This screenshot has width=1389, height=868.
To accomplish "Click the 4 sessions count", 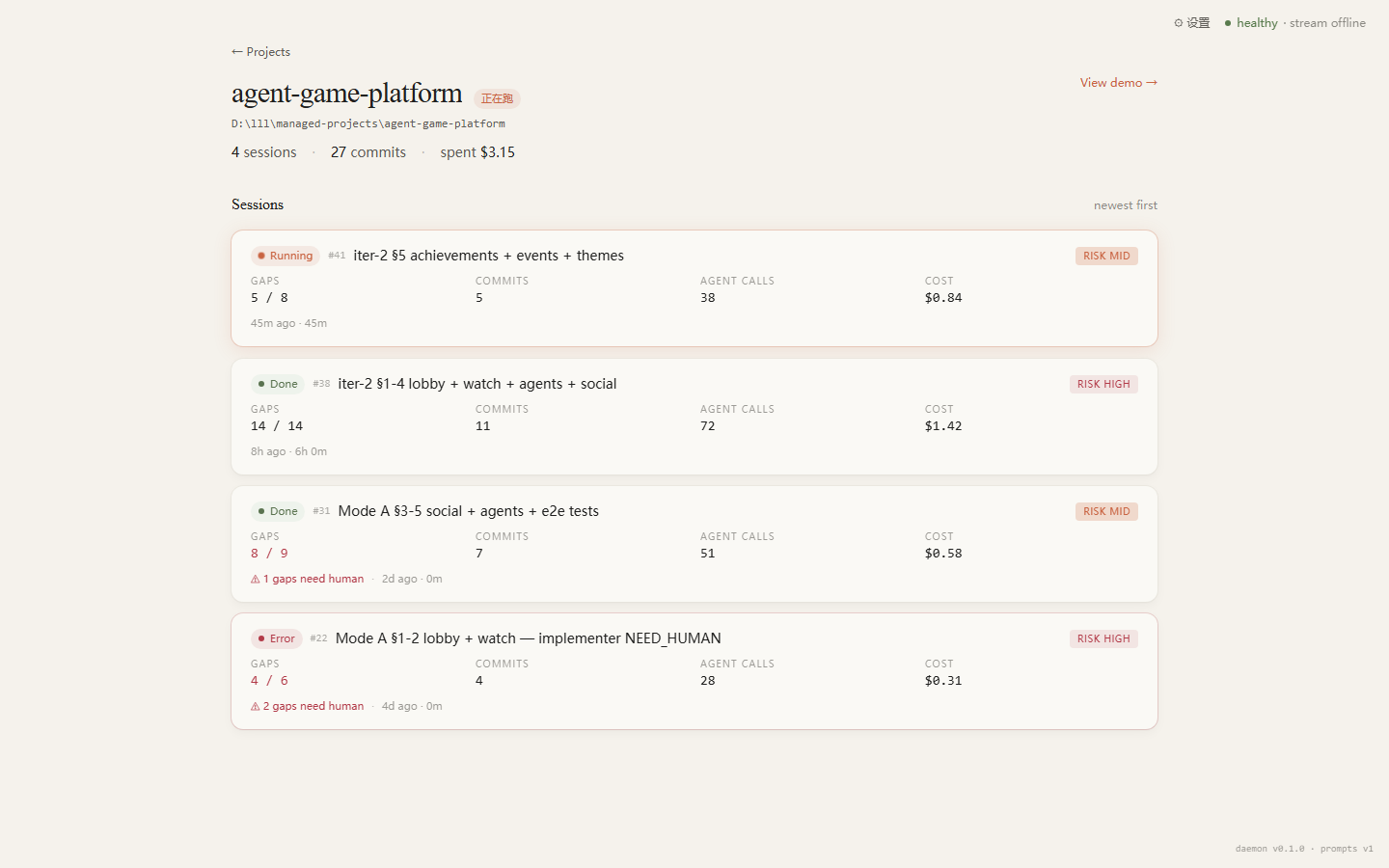I will 264,152.
